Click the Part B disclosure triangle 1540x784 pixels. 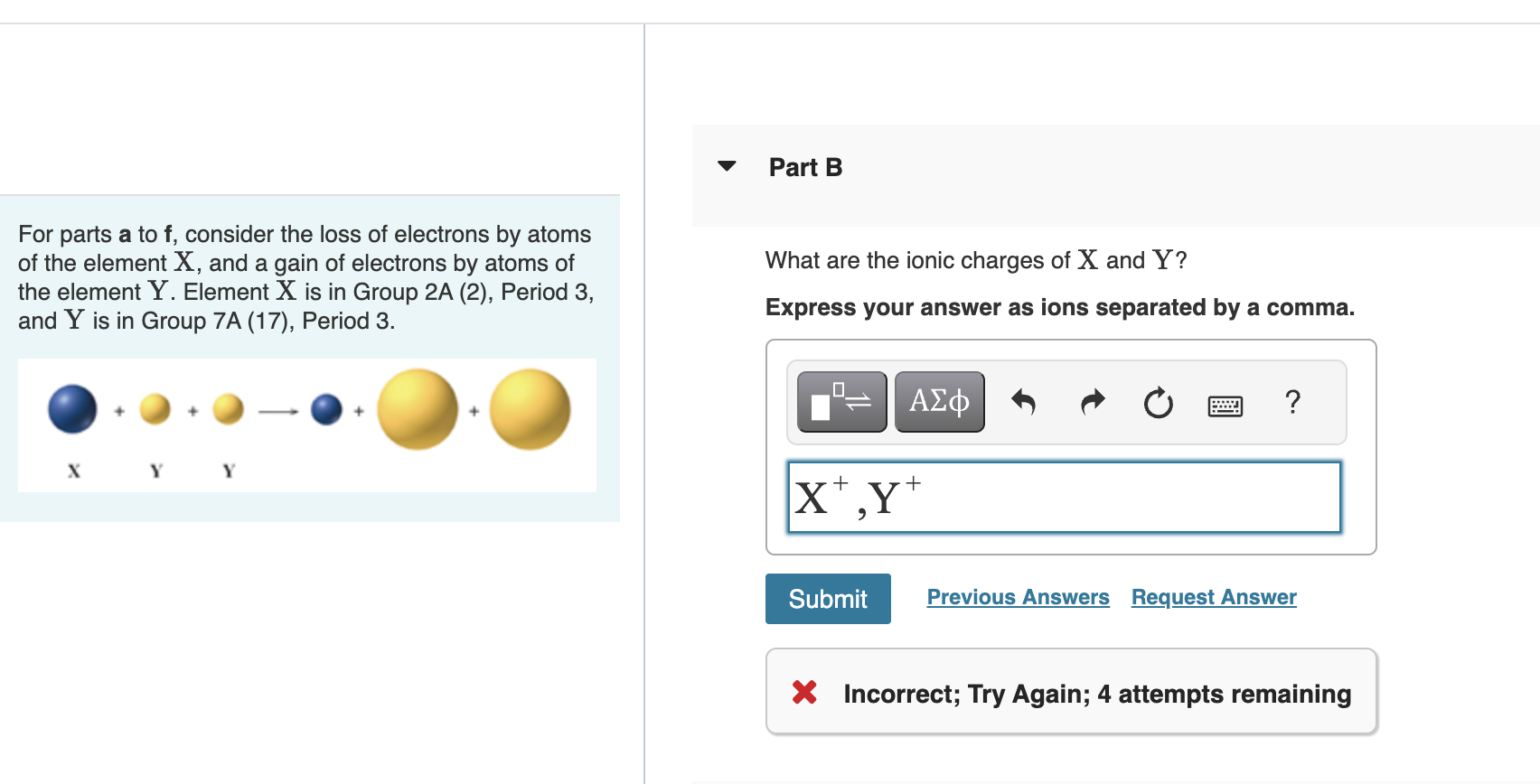click(x=727, y=166)
